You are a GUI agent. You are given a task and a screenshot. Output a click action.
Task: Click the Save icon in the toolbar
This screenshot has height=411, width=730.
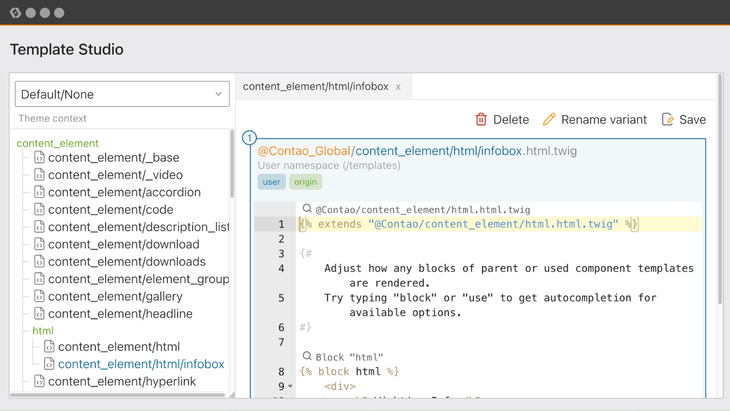[x=667, y=119]
